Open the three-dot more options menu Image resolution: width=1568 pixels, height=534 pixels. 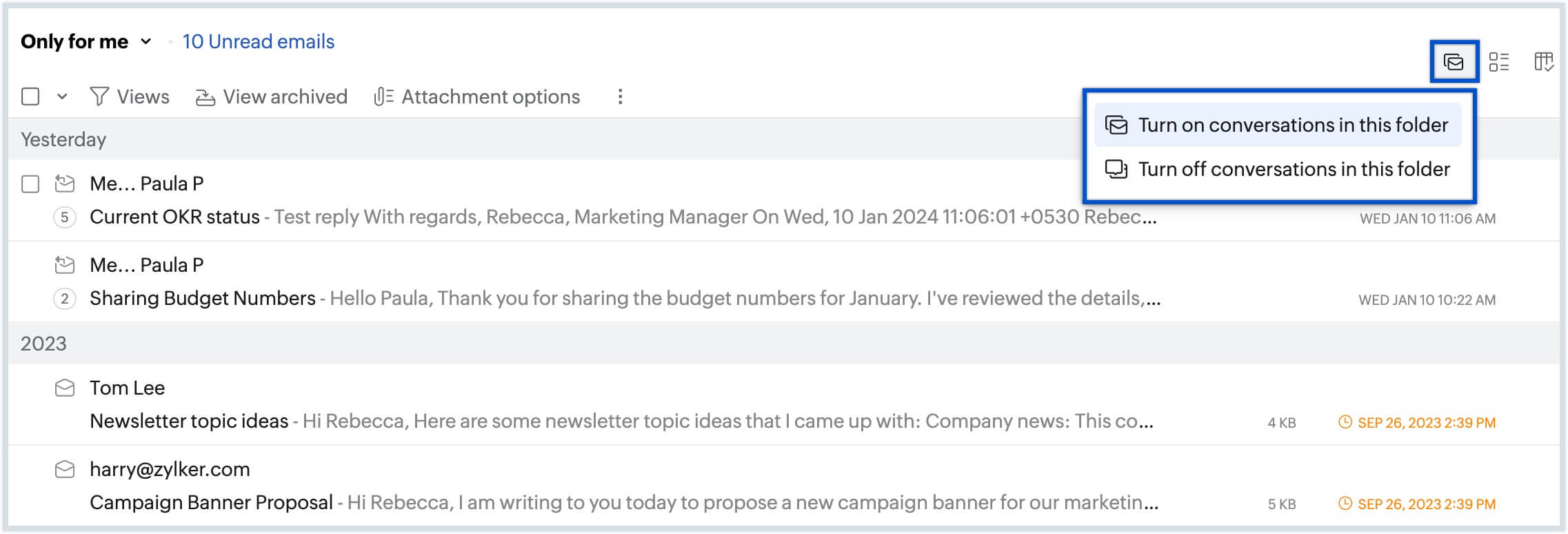click(620, 97)
